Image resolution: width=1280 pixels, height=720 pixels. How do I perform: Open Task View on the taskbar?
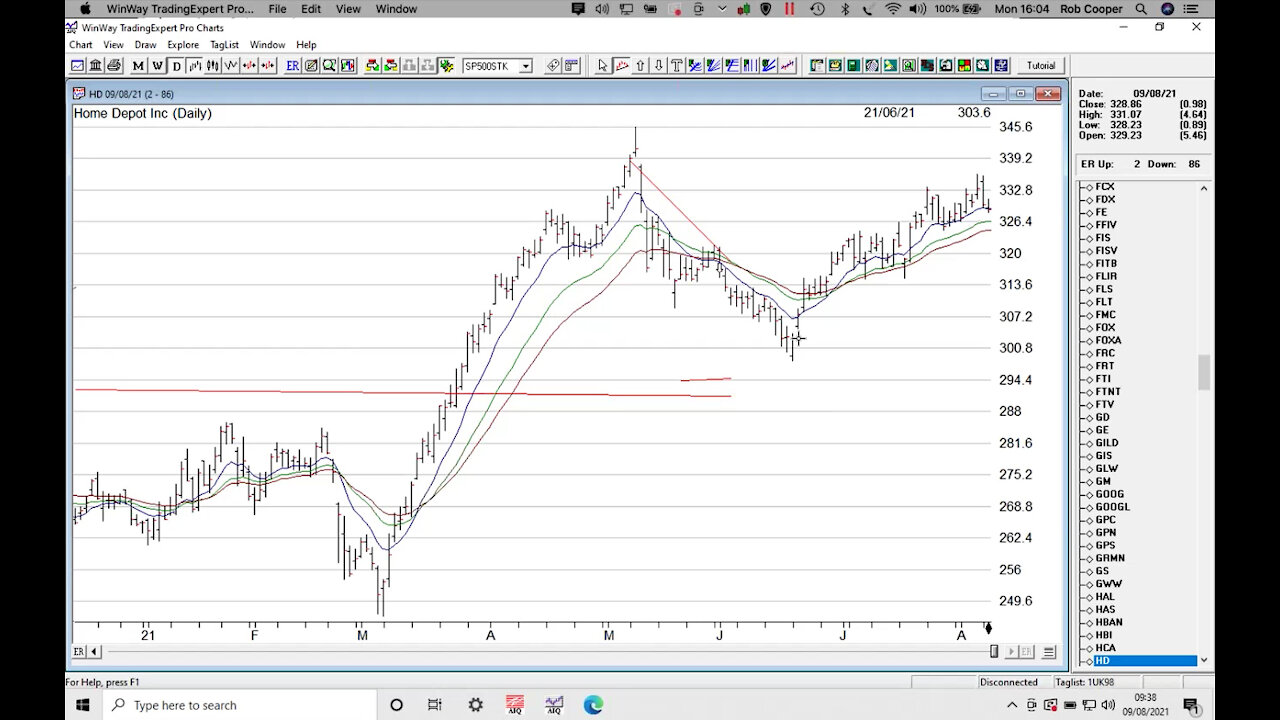tap(435, 705)
